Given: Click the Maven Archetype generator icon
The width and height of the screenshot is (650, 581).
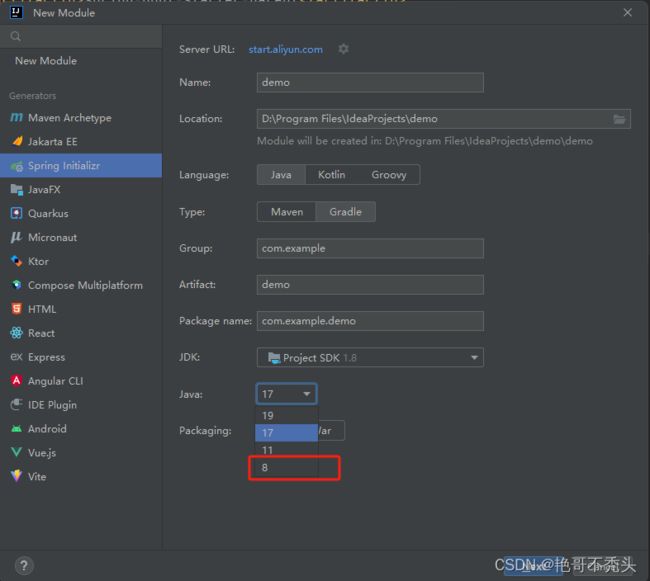Looking at the screenshot, I should pos(16,118).
